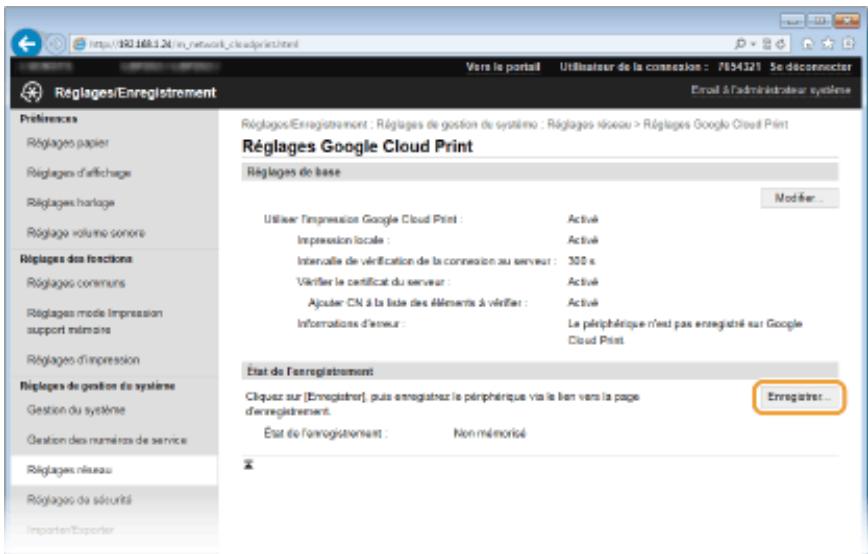Click the 300 s interval value
The height and width of the screenshot is (554, 868).
pos(581,261)
